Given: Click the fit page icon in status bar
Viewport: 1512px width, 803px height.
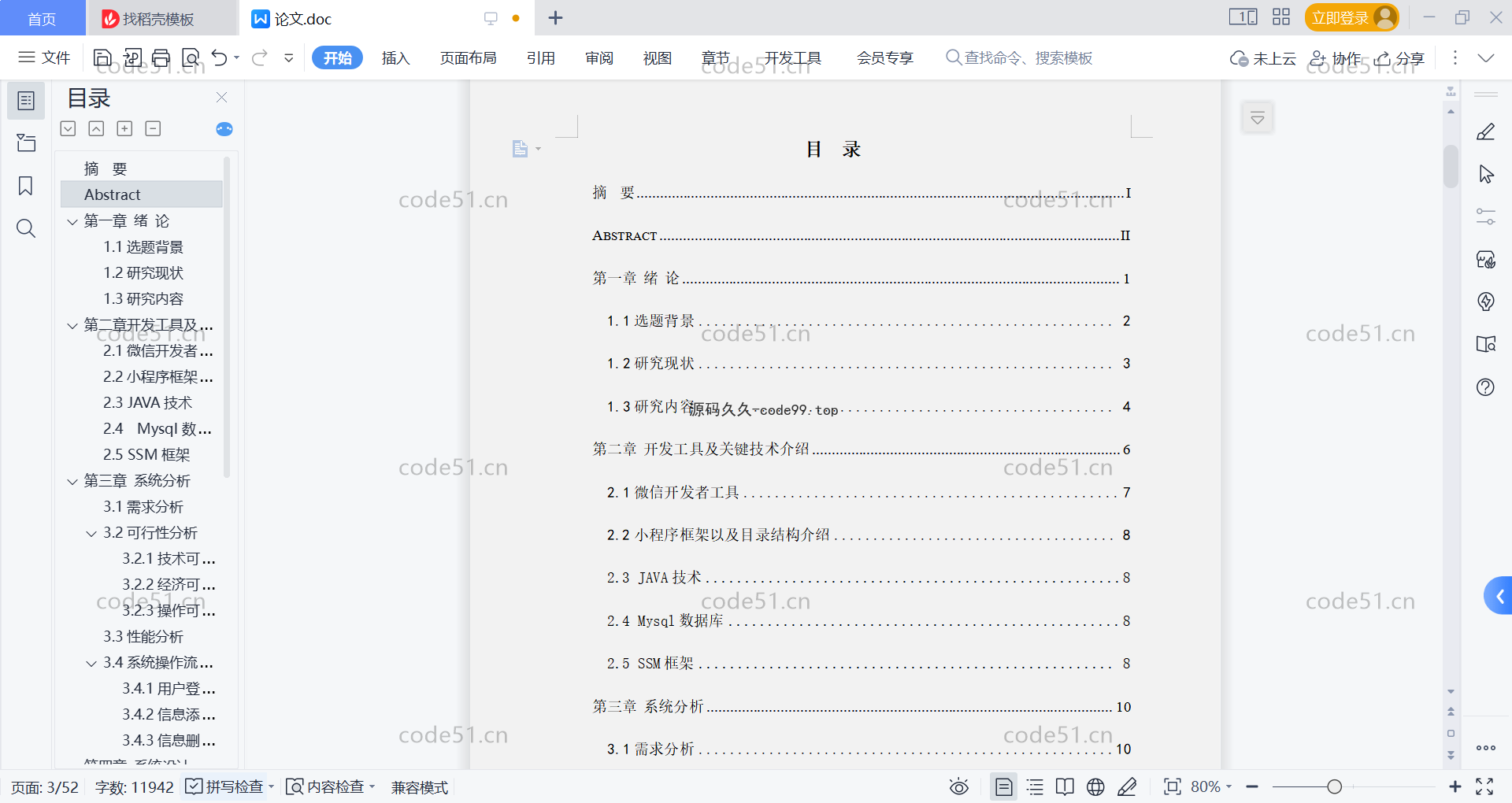Looking at the screenshot, I should [x=1173, y=786].
